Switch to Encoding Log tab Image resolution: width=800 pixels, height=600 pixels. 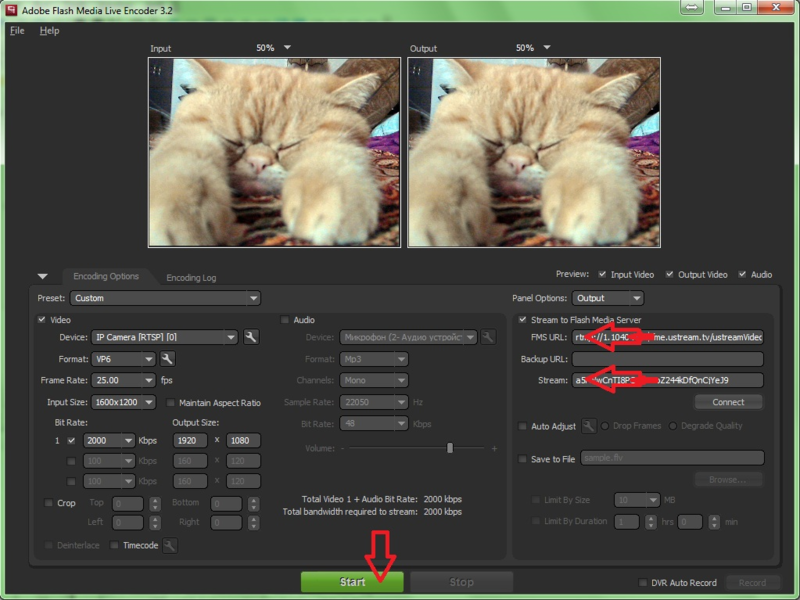tap(191, 278)
